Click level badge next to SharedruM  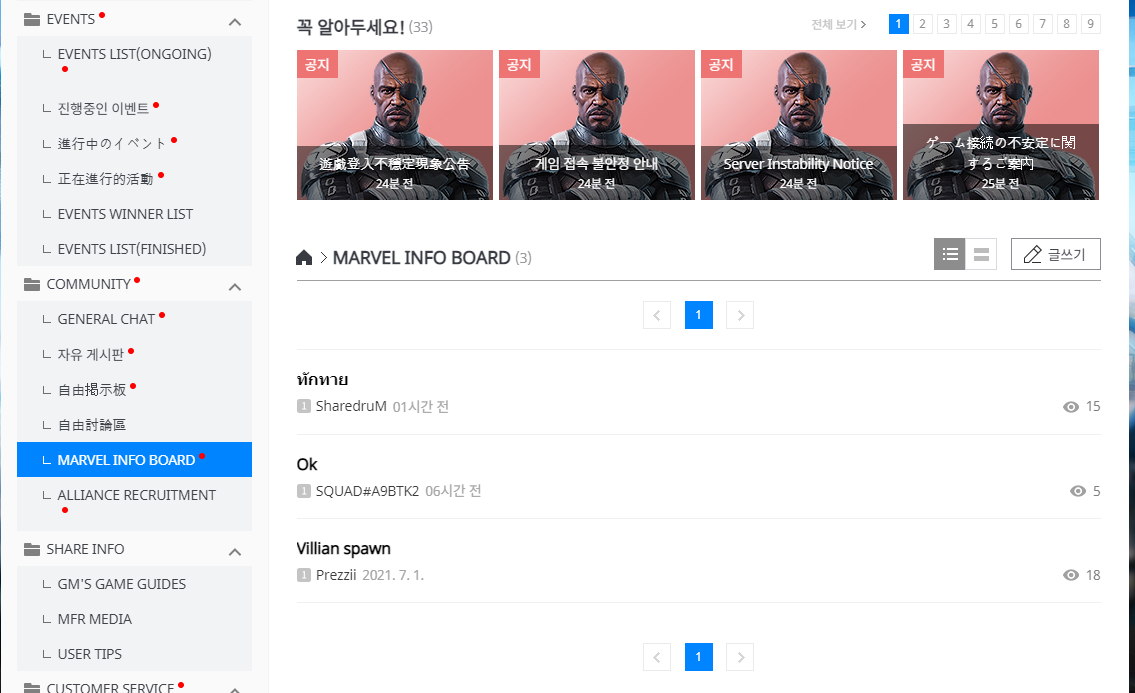[x=304, y=406]
